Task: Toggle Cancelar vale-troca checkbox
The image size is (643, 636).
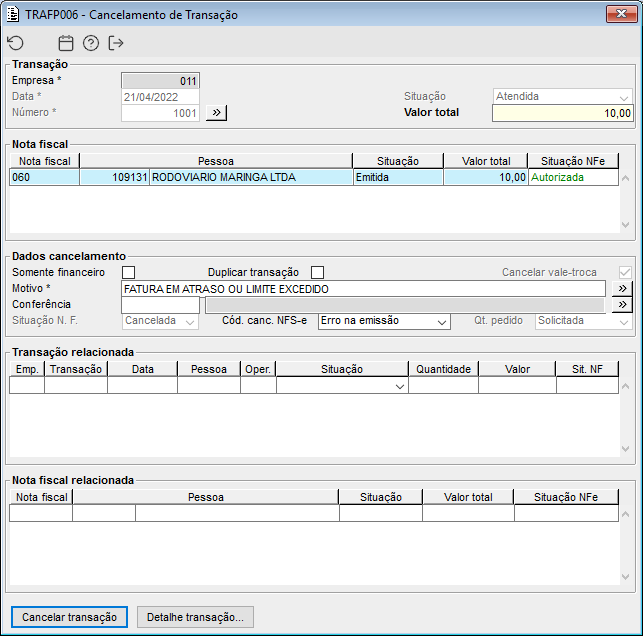Action: 625,272
